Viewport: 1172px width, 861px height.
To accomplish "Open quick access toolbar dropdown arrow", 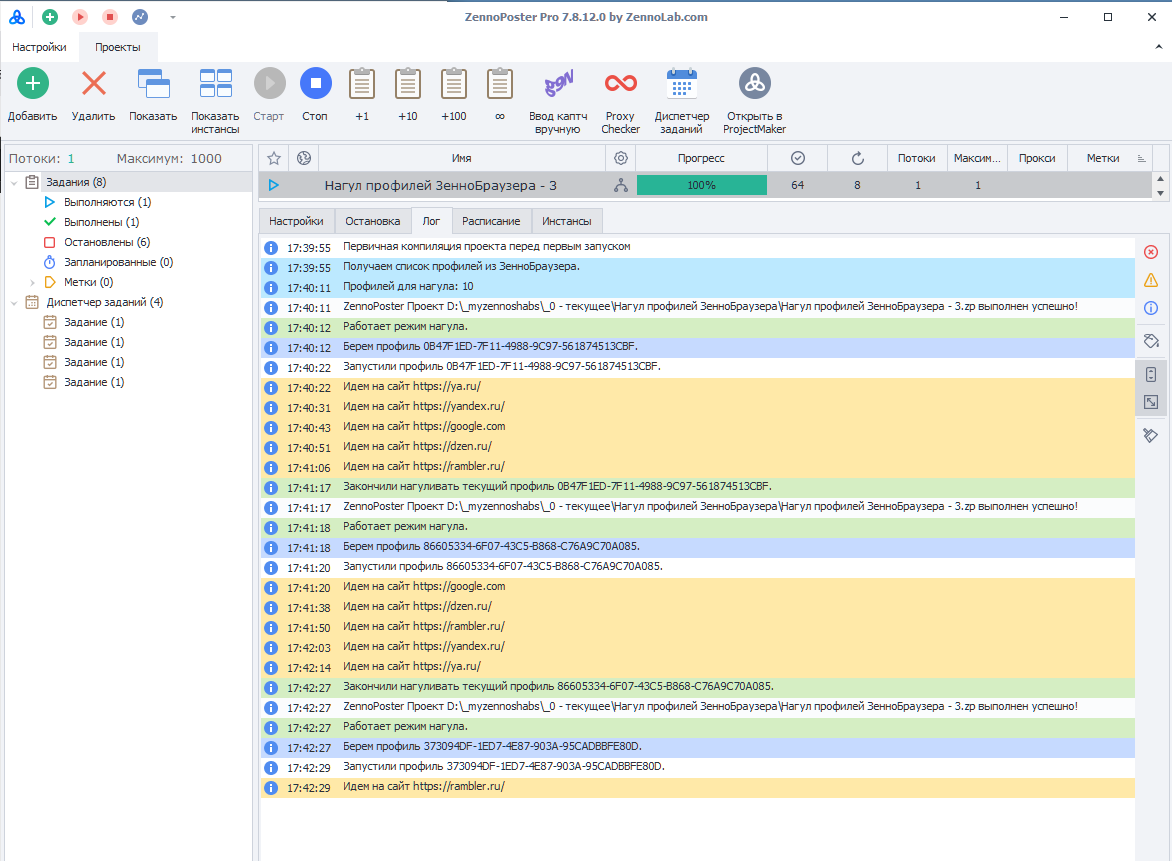I will click(x=173, y=17).
